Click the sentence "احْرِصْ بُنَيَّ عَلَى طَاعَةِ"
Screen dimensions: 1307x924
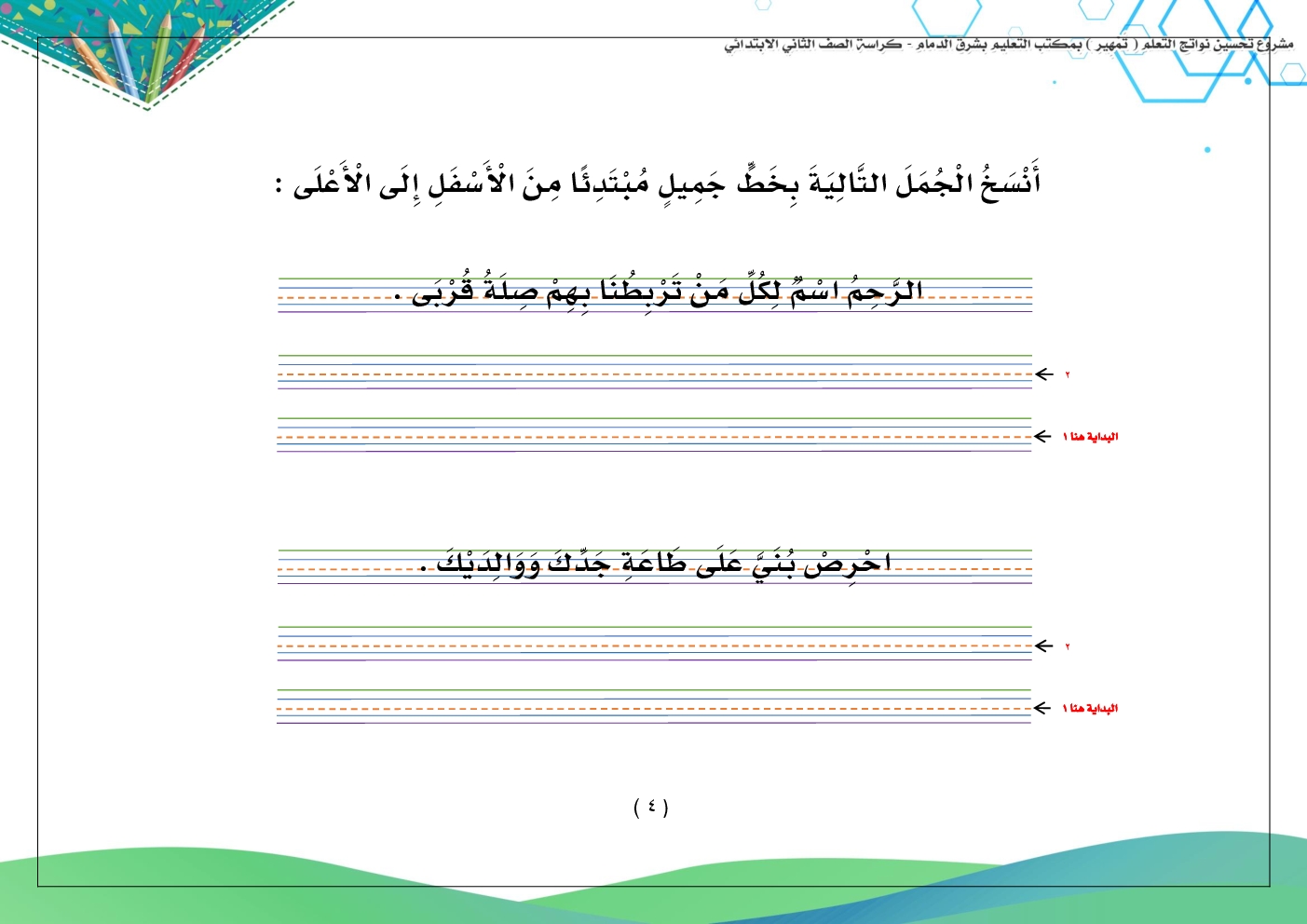point(655,564)
